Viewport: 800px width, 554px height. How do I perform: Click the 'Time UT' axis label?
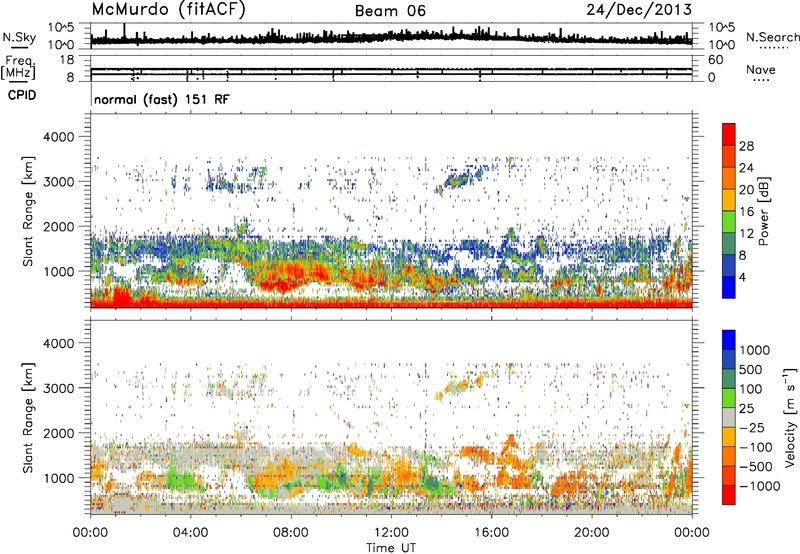pyautogui.click(x=391, y=548)
